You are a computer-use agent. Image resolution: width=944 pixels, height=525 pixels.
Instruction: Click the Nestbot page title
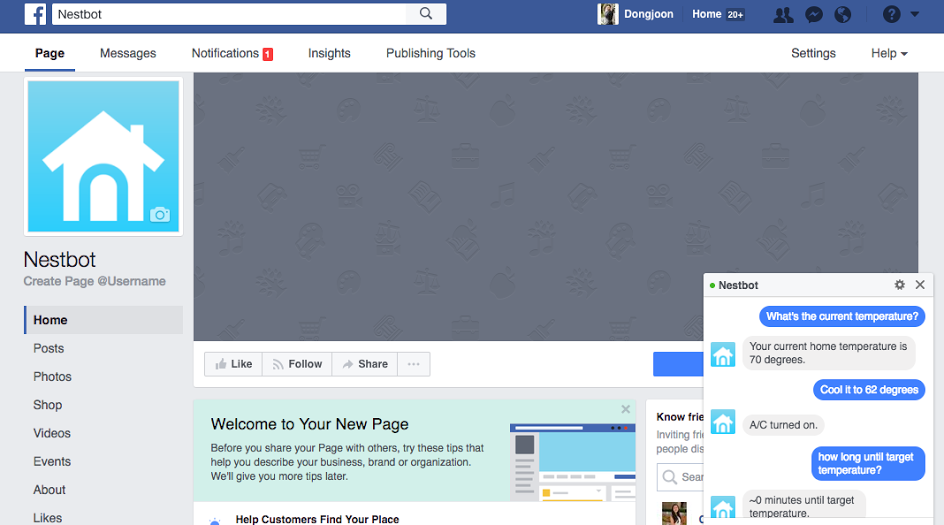(x=60, y=259)
